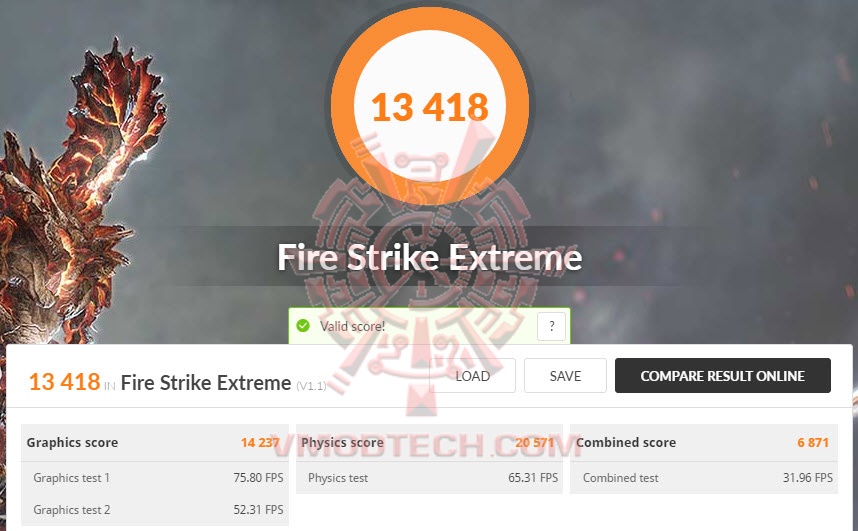
Task: Click the LOAD button
Action: click(472, 376)
